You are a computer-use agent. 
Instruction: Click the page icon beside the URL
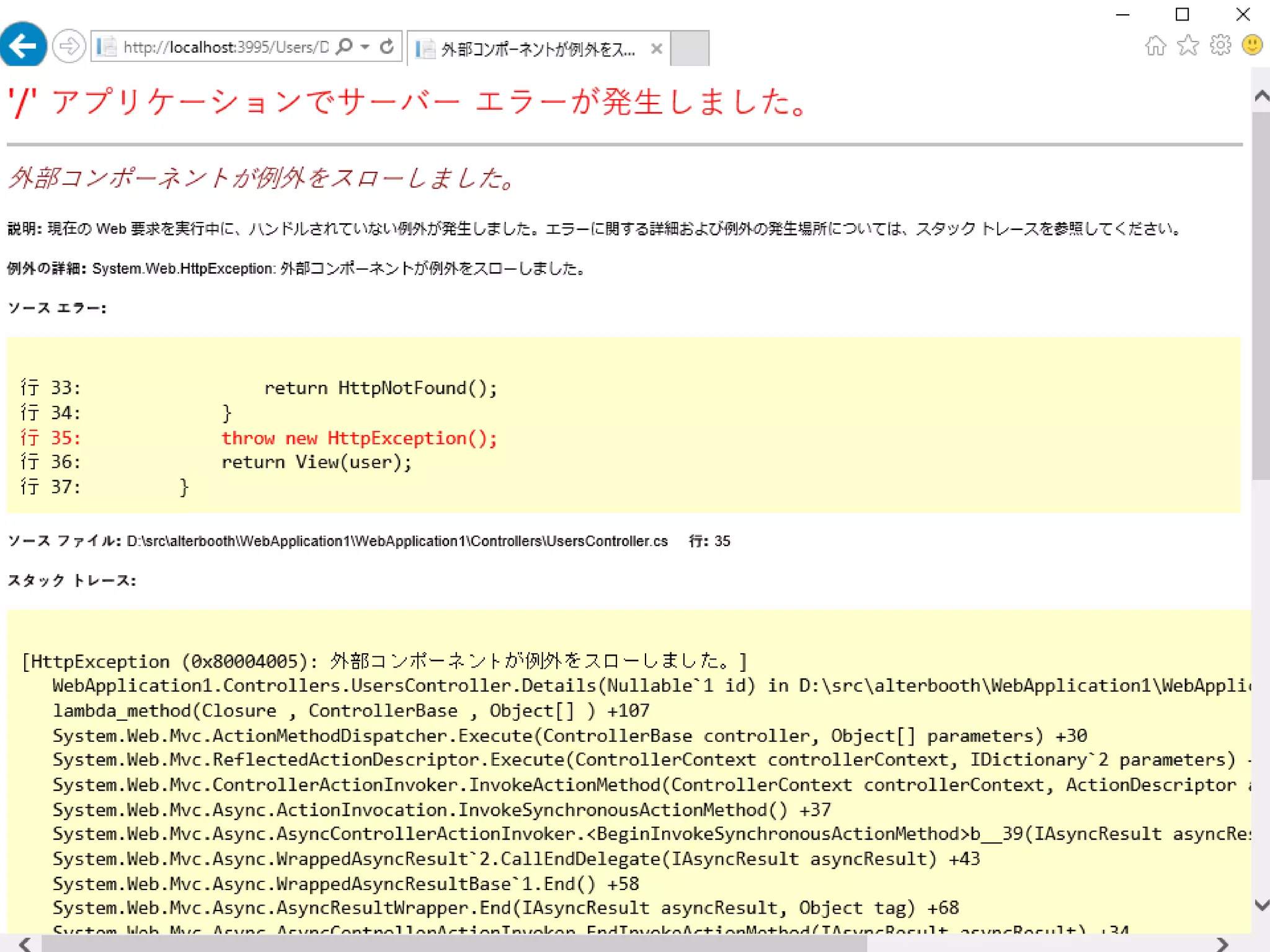pyautogui.click(x=107, y=46)
